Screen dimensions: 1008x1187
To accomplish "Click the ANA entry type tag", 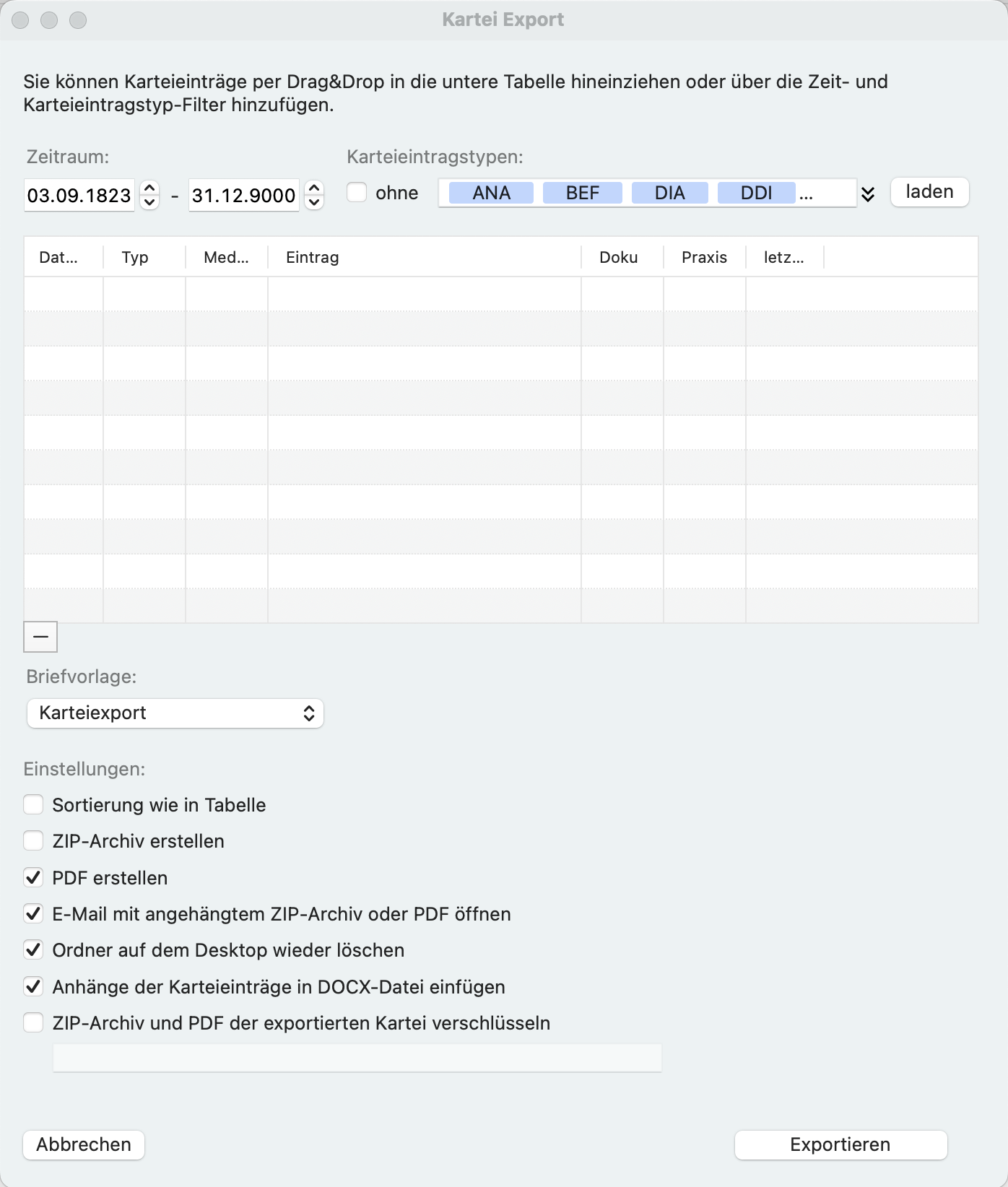I will [x=491, y=193].
